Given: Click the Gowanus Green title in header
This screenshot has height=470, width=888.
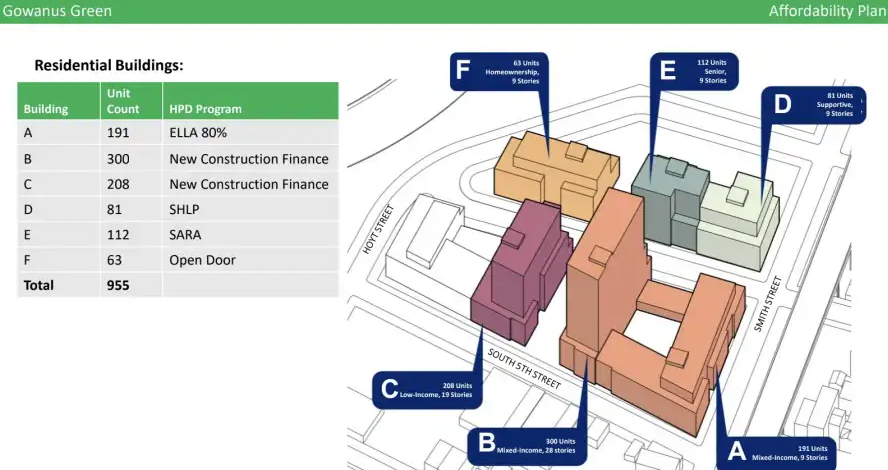Looking at the screenshot, I should [x=57, y=11].
